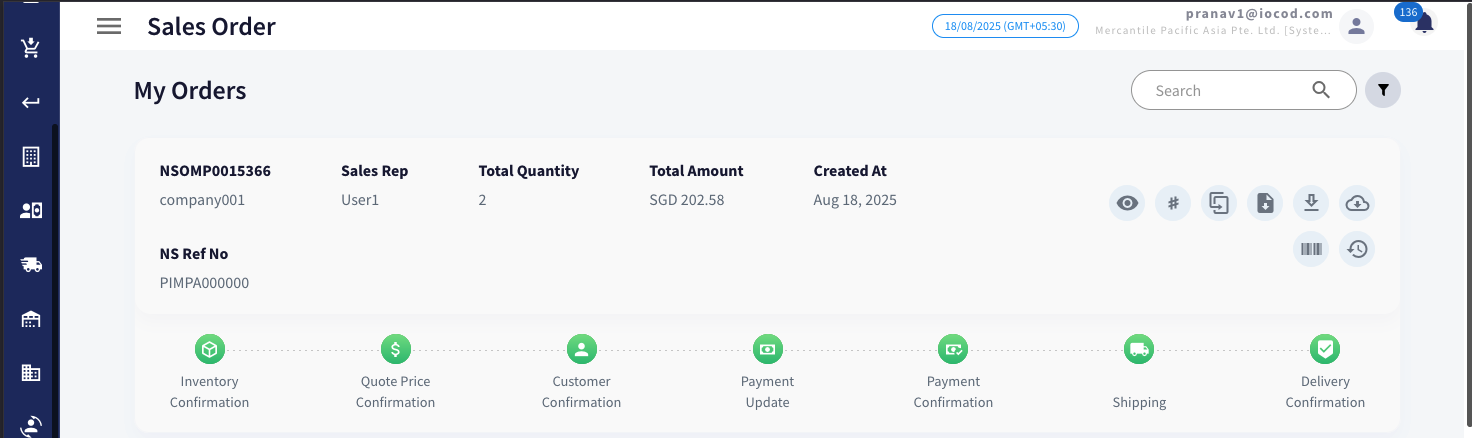
Task: Open the filter funnel button
Action: (1383, 90)
